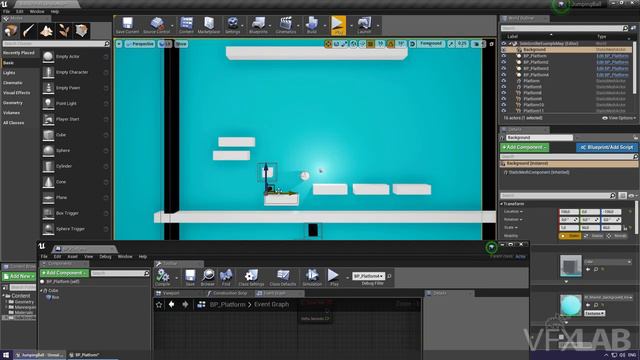Click the graph navigate forward arrow
Viewport: 640px width, 360px height.
point(185,304)
